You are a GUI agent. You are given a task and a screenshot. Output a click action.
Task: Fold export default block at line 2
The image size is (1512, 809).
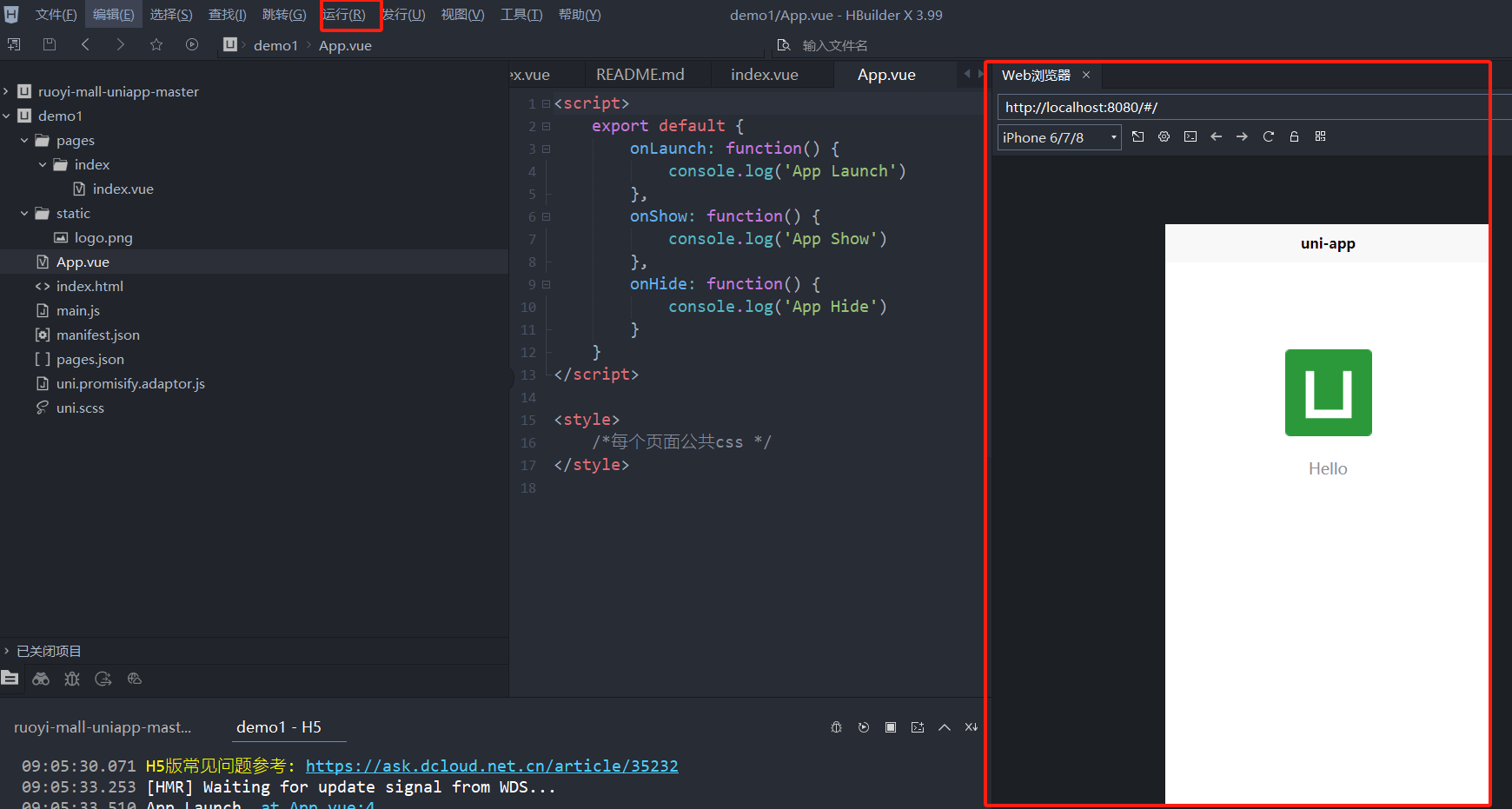[x=546, y=126]
